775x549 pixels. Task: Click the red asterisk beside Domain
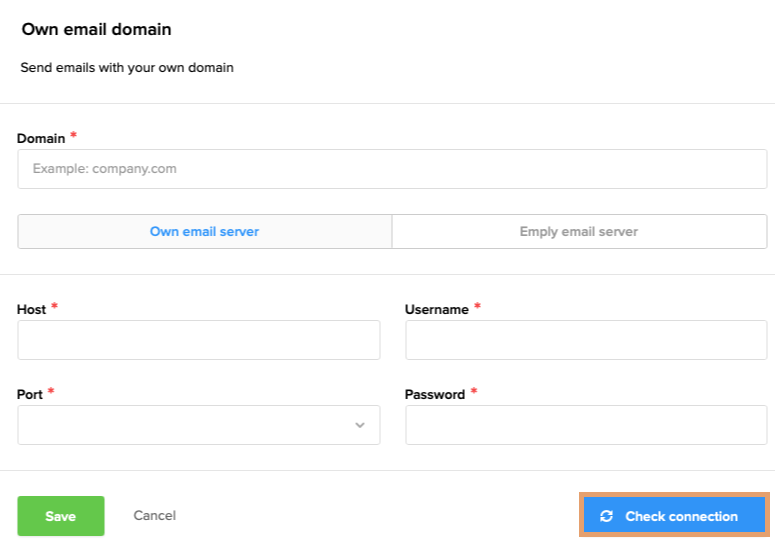pyautogui.click(x=73, y=136)
